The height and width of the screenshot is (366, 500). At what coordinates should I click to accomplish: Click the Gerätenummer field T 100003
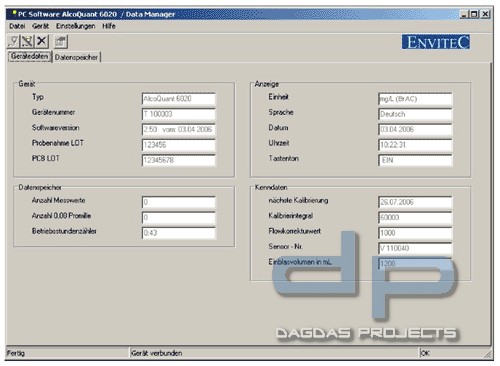coord(179,114)
